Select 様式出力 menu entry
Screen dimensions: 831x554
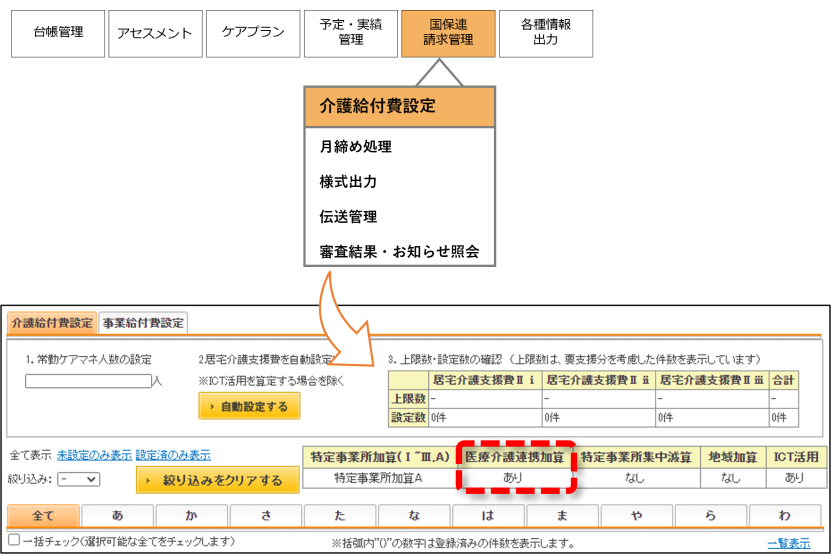pos(348,181)
